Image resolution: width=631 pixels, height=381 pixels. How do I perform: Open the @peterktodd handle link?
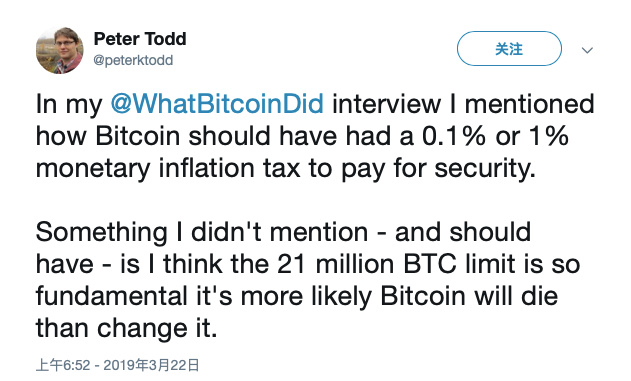133,60
